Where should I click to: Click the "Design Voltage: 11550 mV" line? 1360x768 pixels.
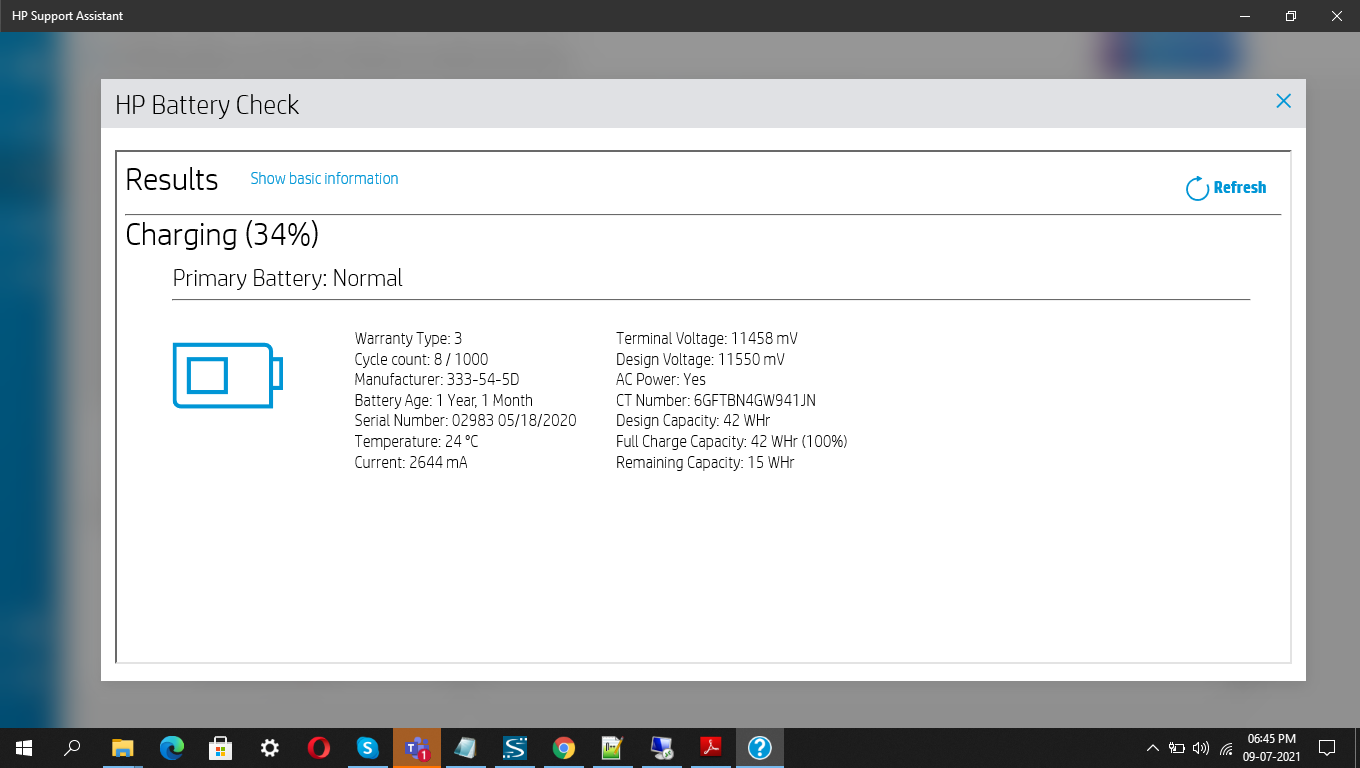coord(700,359)
